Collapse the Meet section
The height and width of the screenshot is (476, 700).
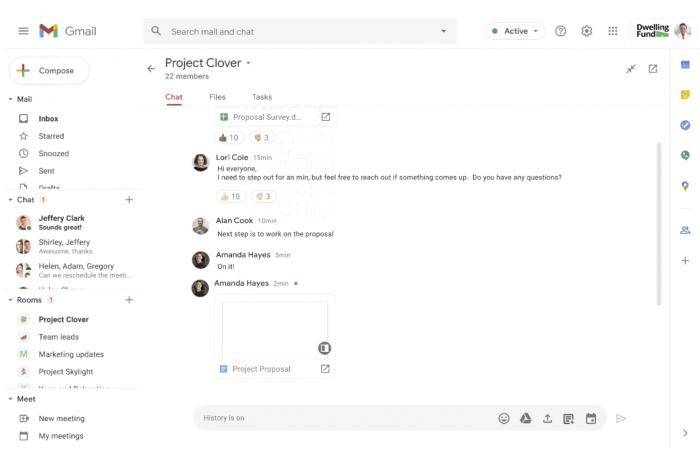click(x=10, y=399)
